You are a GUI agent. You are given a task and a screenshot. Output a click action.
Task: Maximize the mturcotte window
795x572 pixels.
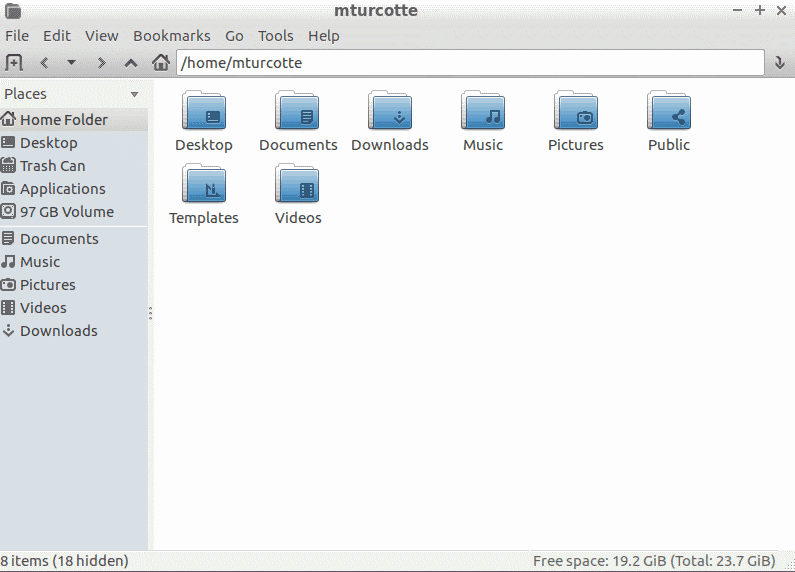tap(760, 10)
